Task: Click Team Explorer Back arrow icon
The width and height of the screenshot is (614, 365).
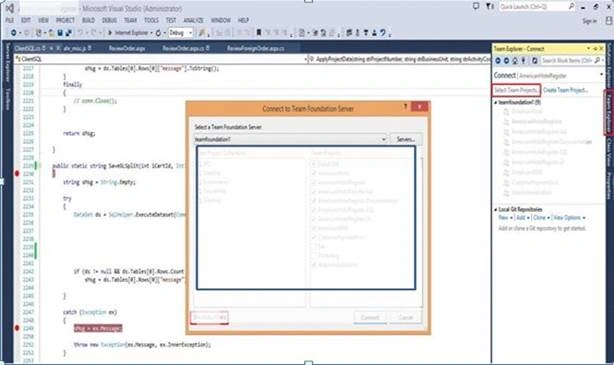Action: [x=498, y=61]
